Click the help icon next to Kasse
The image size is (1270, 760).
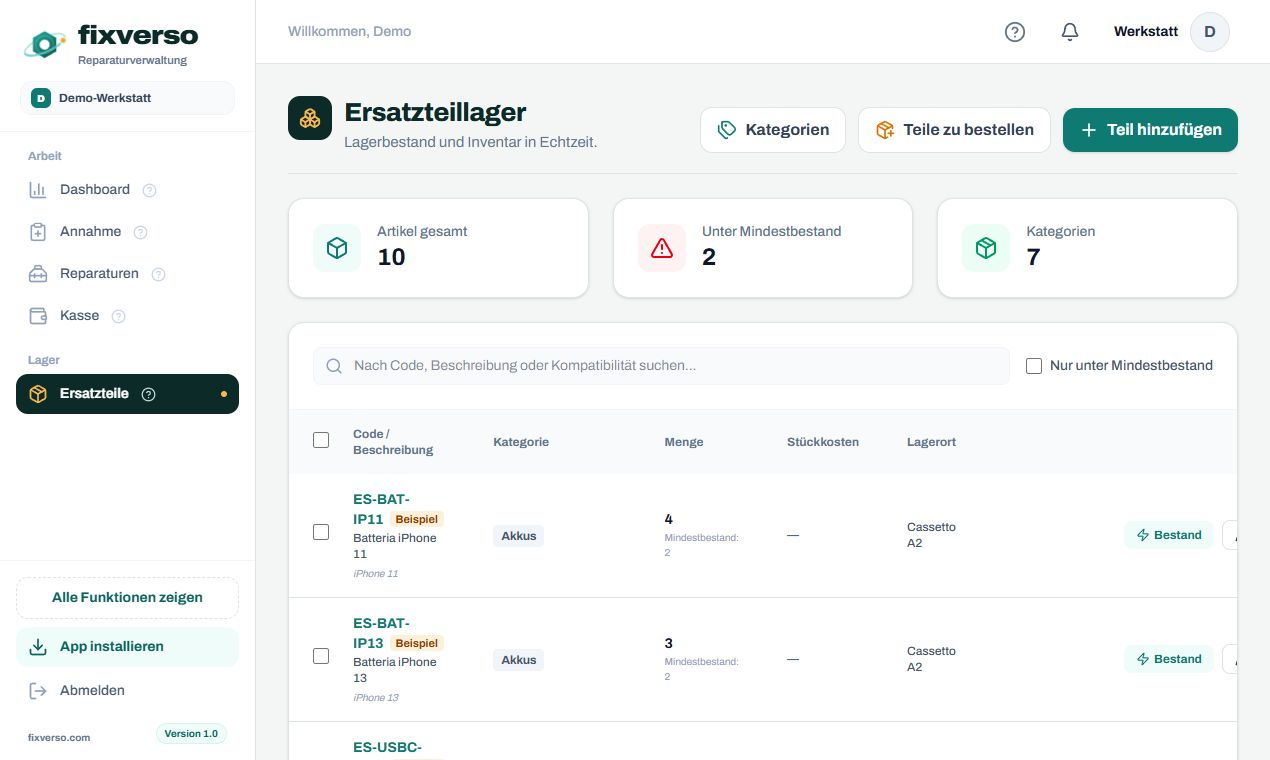point(119,316)
